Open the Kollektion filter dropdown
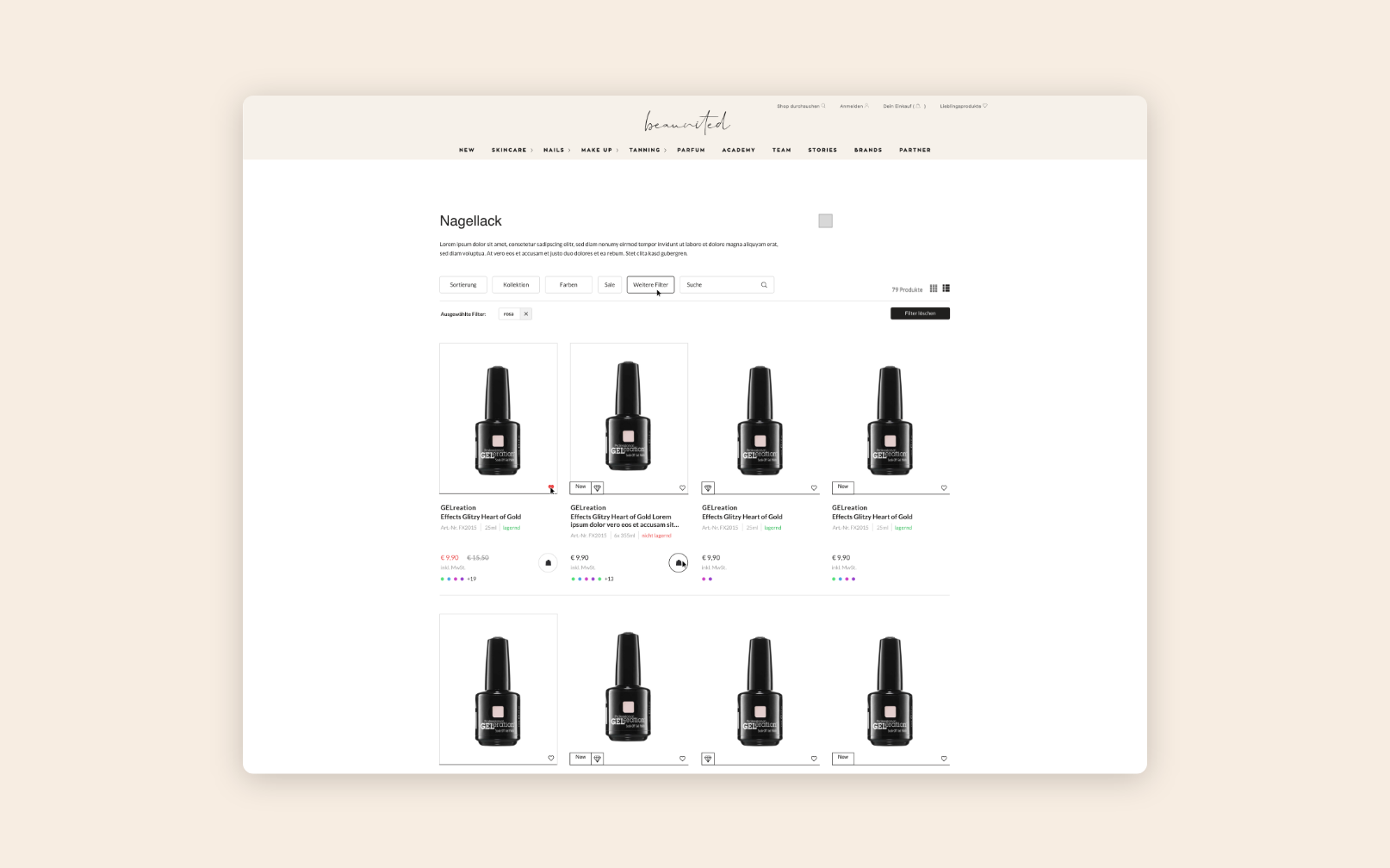The height and width of the screenshot is (868, 1390). tap(516, 284)
